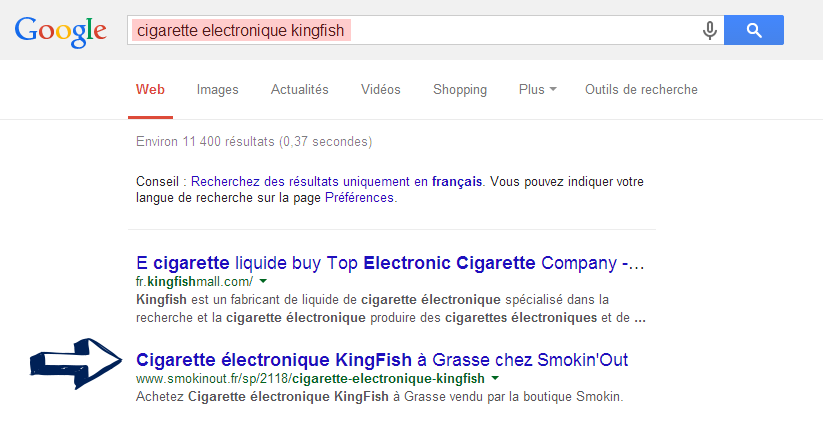Image resolution: width=823 pixels, height=421 pixels.
Task: Expand the Plus dropdown menu
Action: [x=538, y=90]
